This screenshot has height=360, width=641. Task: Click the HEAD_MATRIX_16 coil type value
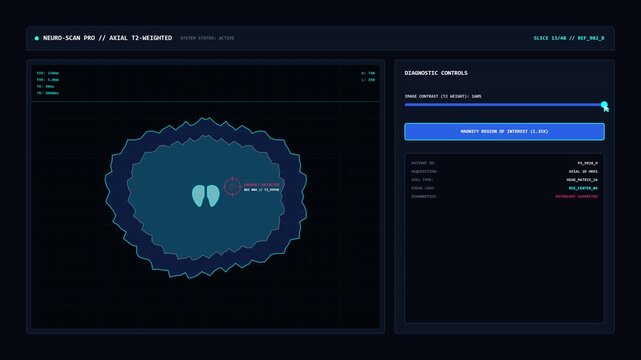(x=582, y=180)
